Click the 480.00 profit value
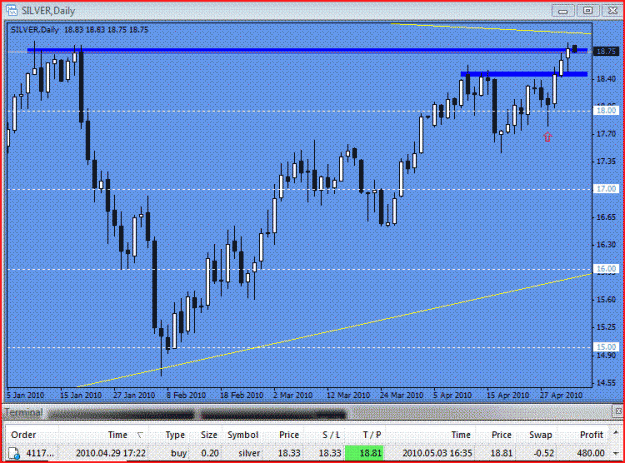625x463 pixels. pos(591,453)
